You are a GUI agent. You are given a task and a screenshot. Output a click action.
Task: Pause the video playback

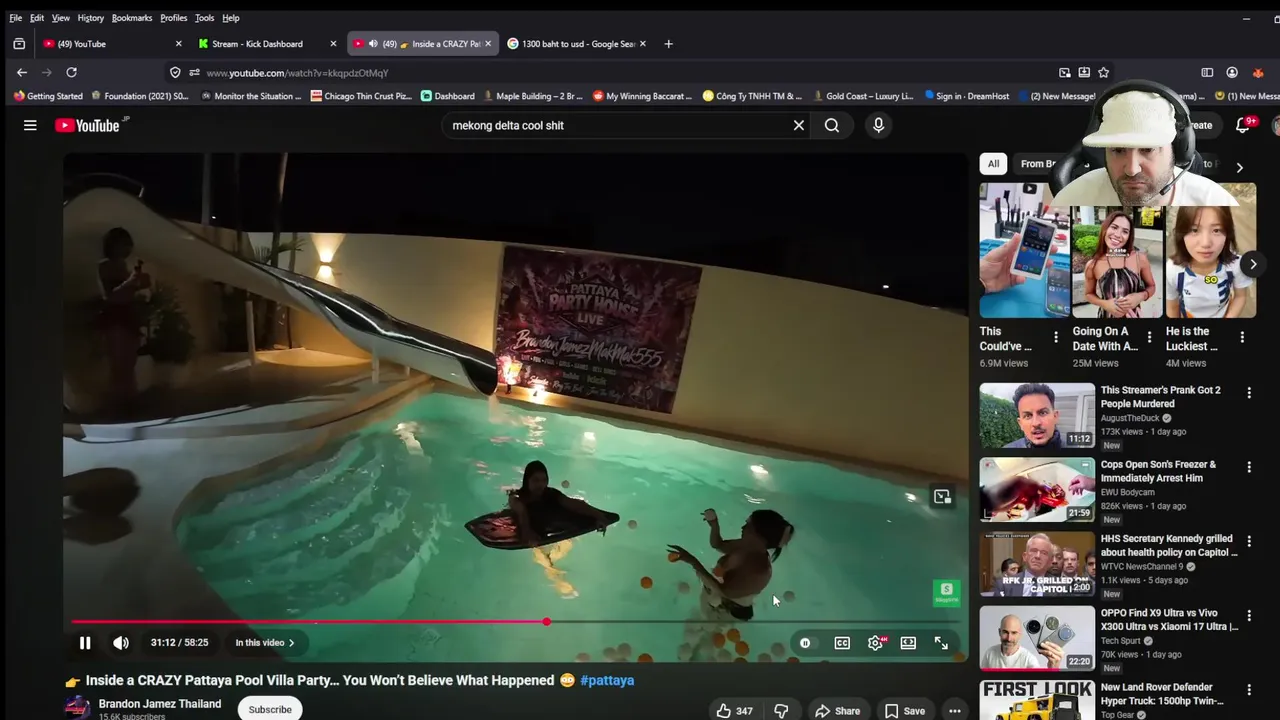pyautogui.click(x=85, y=643)
